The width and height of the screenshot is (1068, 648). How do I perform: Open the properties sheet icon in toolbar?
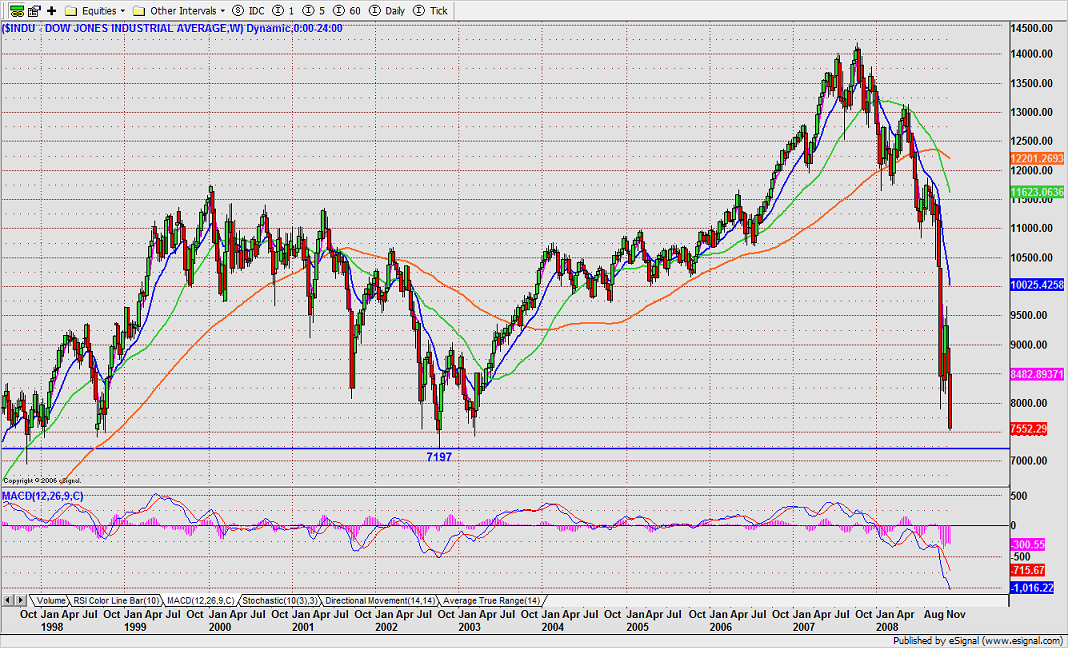tap(34, 11)
